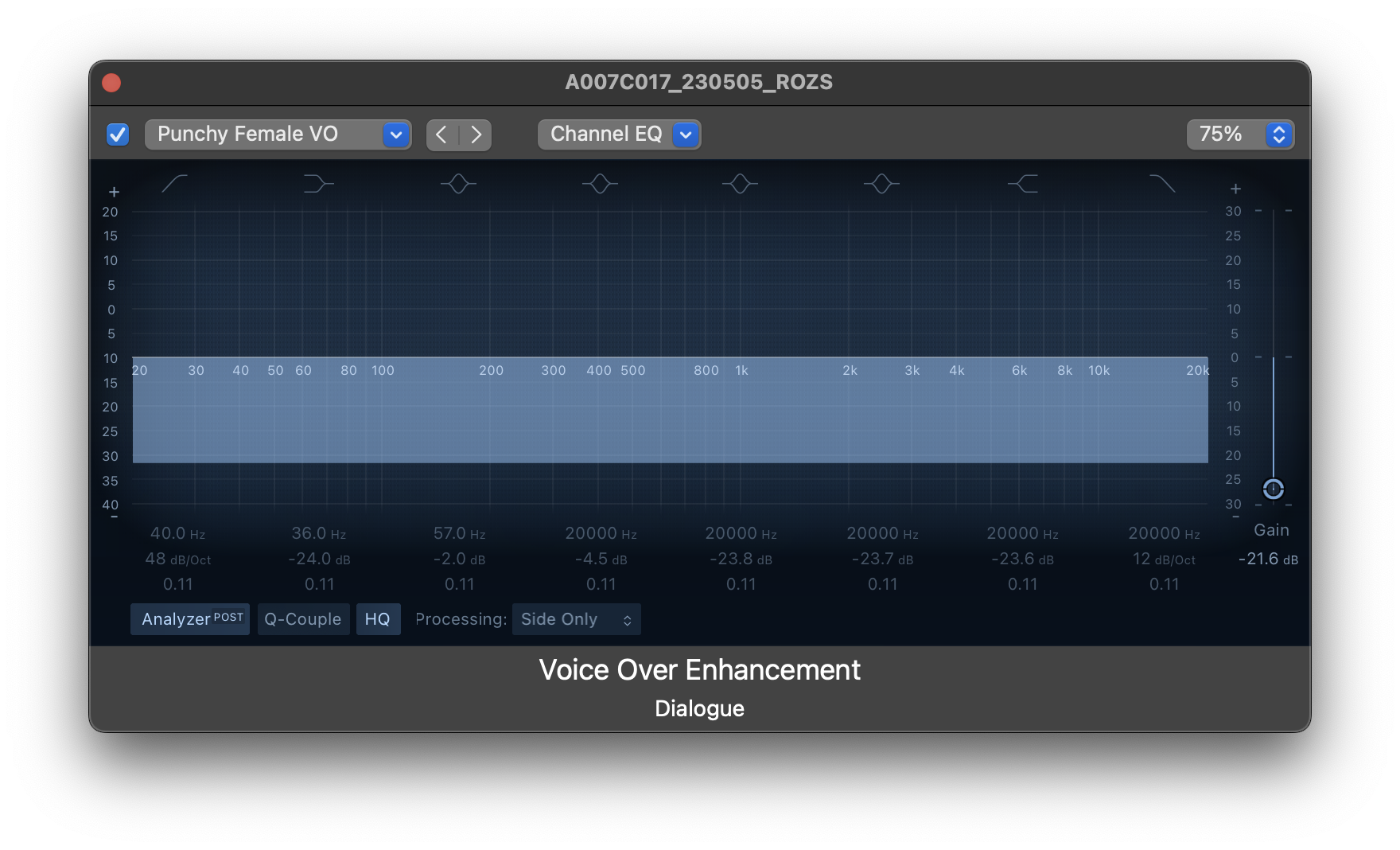Click the 57.0 Hz frequency value
This screenshot has width=1400, height=850.
[460, 533]
